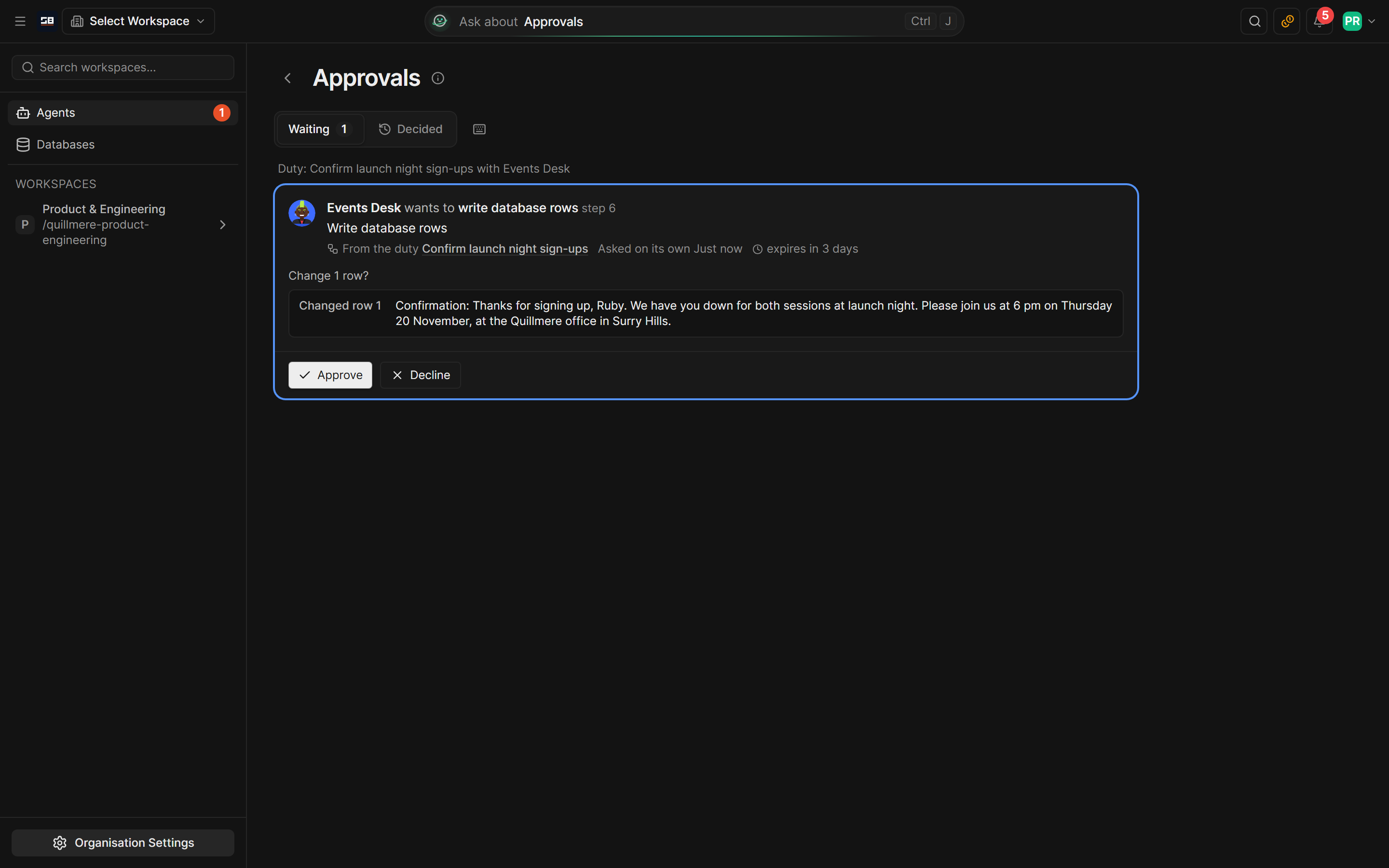Open the notifications bell
The image size is (1389, 868).
[1319, 21]
